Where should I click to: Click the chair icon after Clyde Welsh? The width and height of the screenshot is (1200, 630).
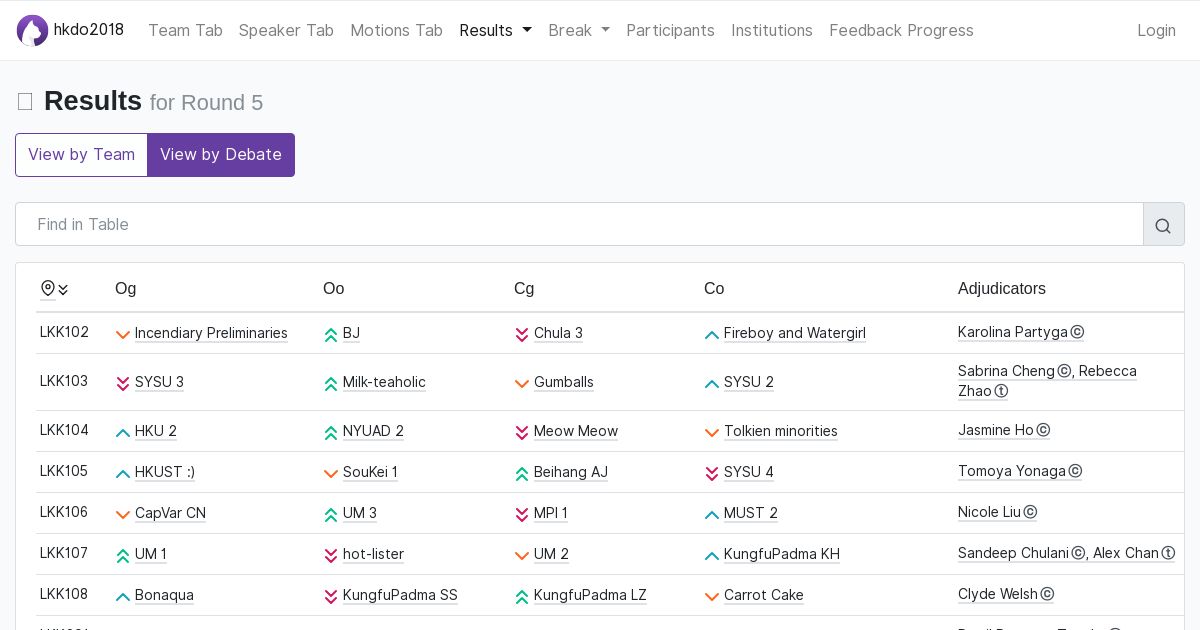pos(1047,594)
